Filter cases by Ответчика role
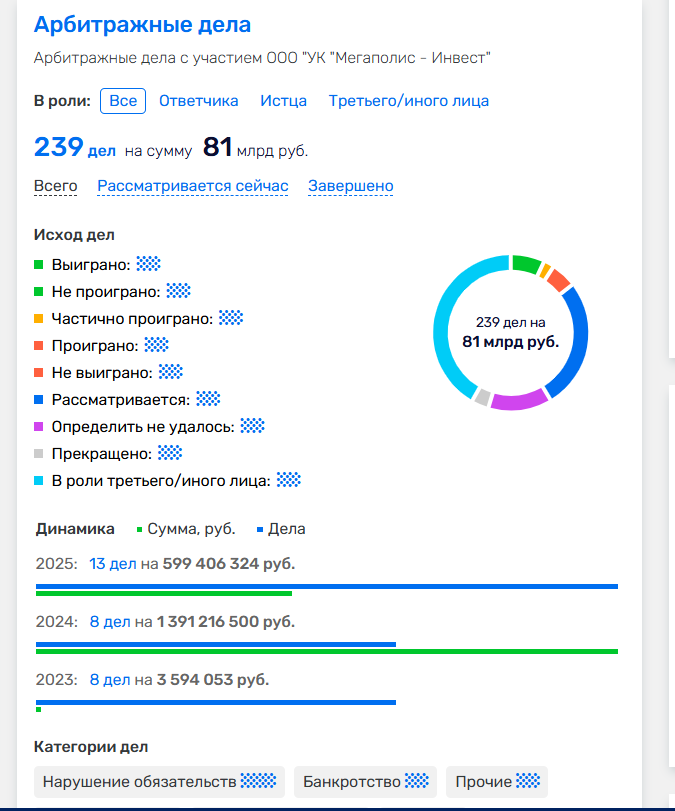 (x=198, y=101)
